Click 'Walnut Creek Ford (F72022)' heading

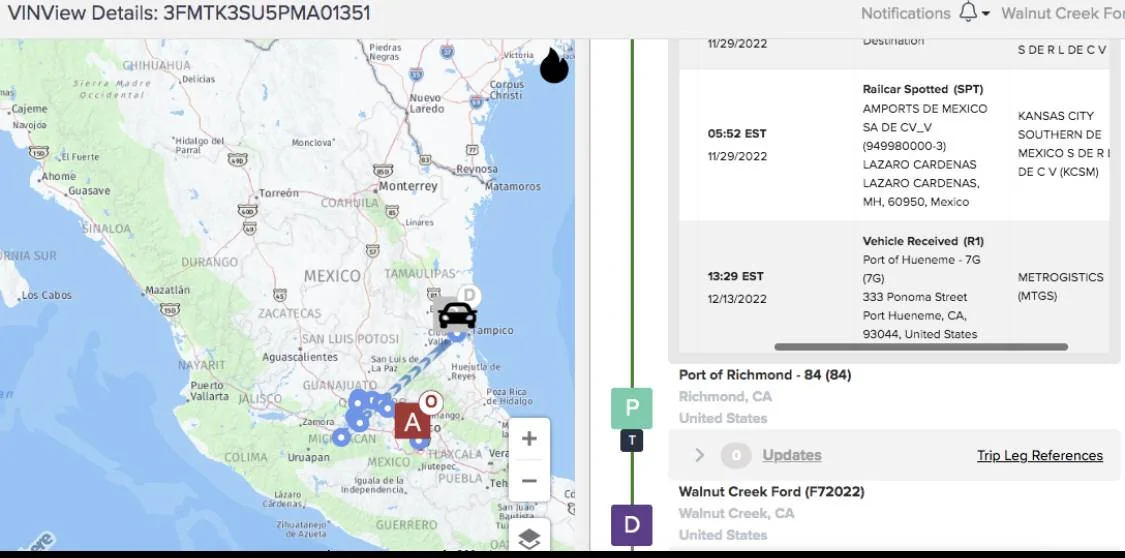coord(771,491)
